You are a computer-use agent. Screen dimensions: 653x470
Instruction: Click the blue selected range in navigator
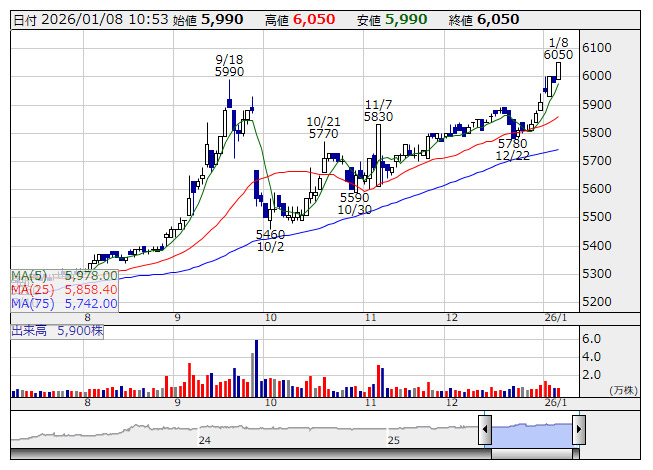pyautogui.click(x=531, y=431)
